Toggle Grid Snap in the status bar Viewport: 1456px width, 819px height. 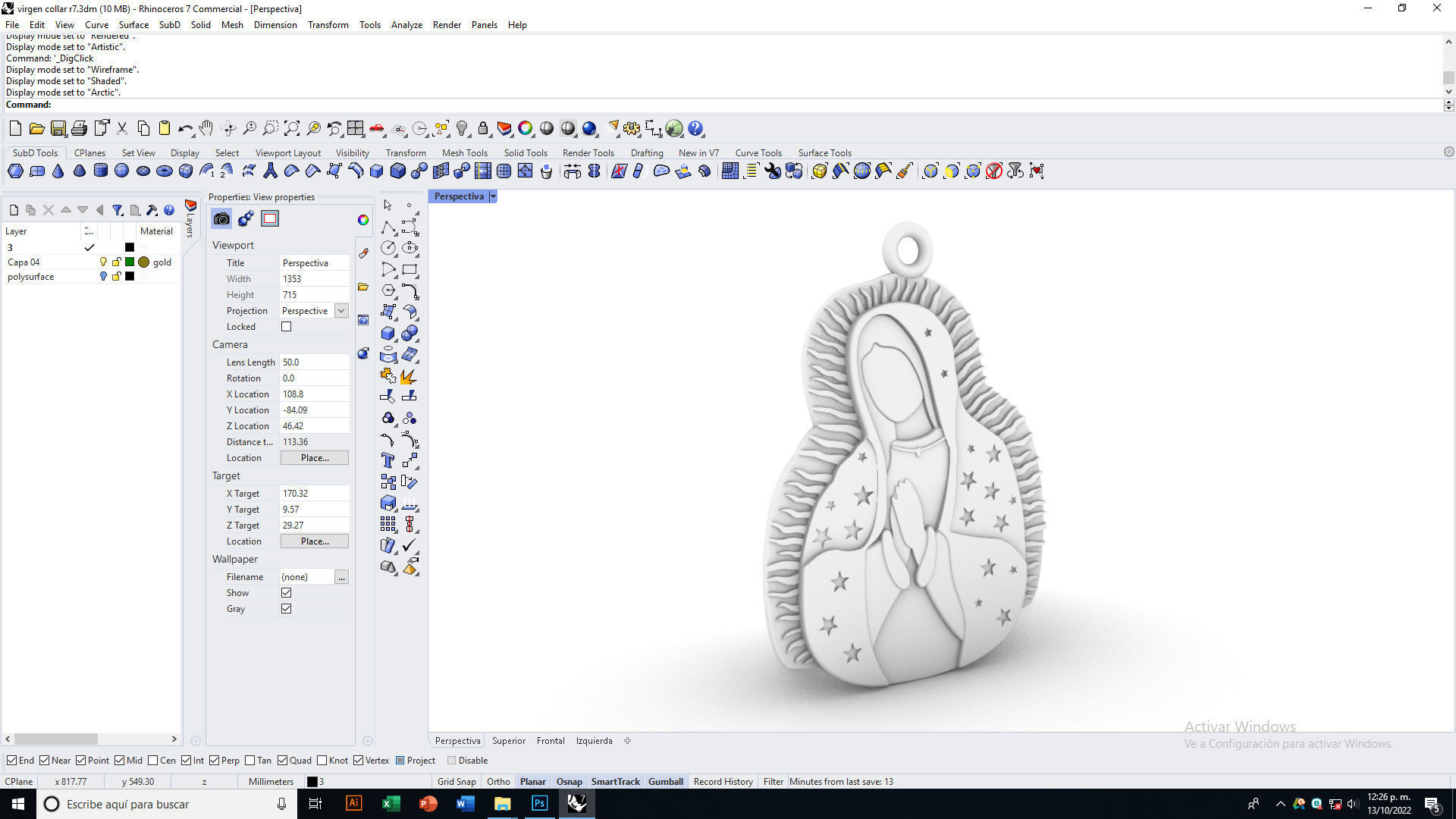coord(457,782)
